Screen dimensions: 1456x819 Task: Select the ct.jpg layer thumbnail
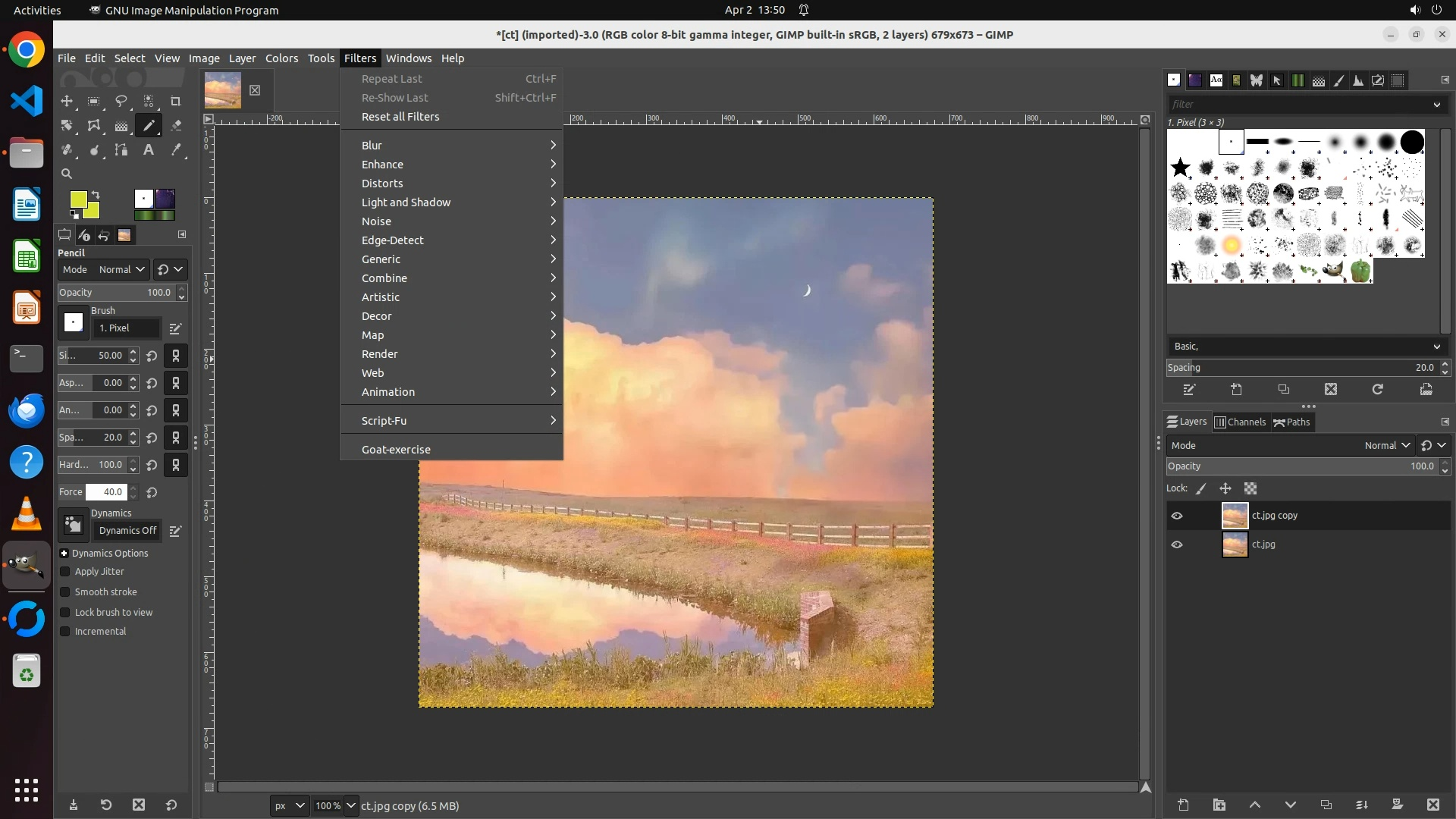click(1235, 544)
